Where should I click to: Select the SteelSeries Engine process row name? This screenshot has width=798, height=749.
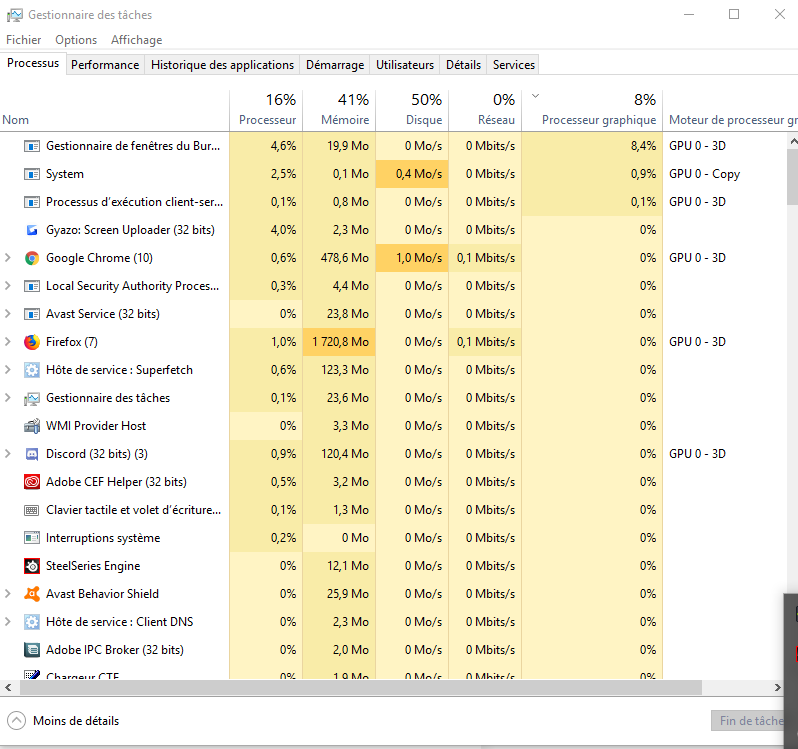(x=93, y=566)
